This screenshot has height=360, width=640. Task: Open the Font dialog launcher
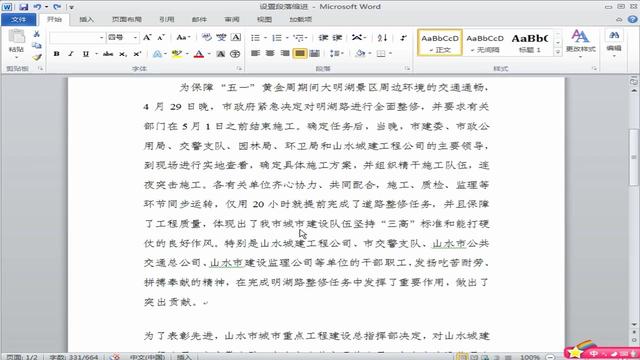[239, 69]
